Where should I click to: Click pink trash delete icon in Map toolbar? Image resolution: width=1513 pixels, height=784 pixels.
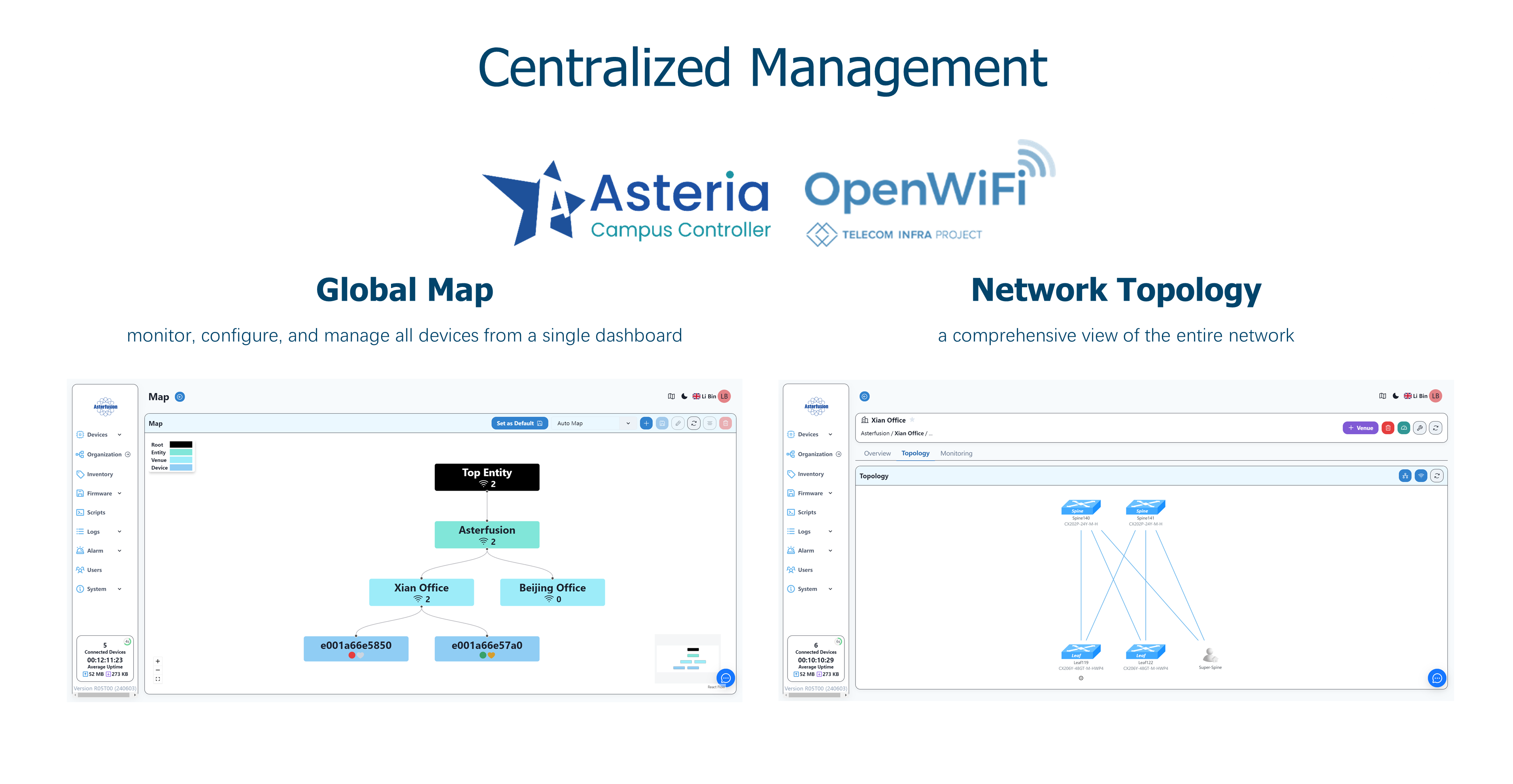(x=725, y=423)
